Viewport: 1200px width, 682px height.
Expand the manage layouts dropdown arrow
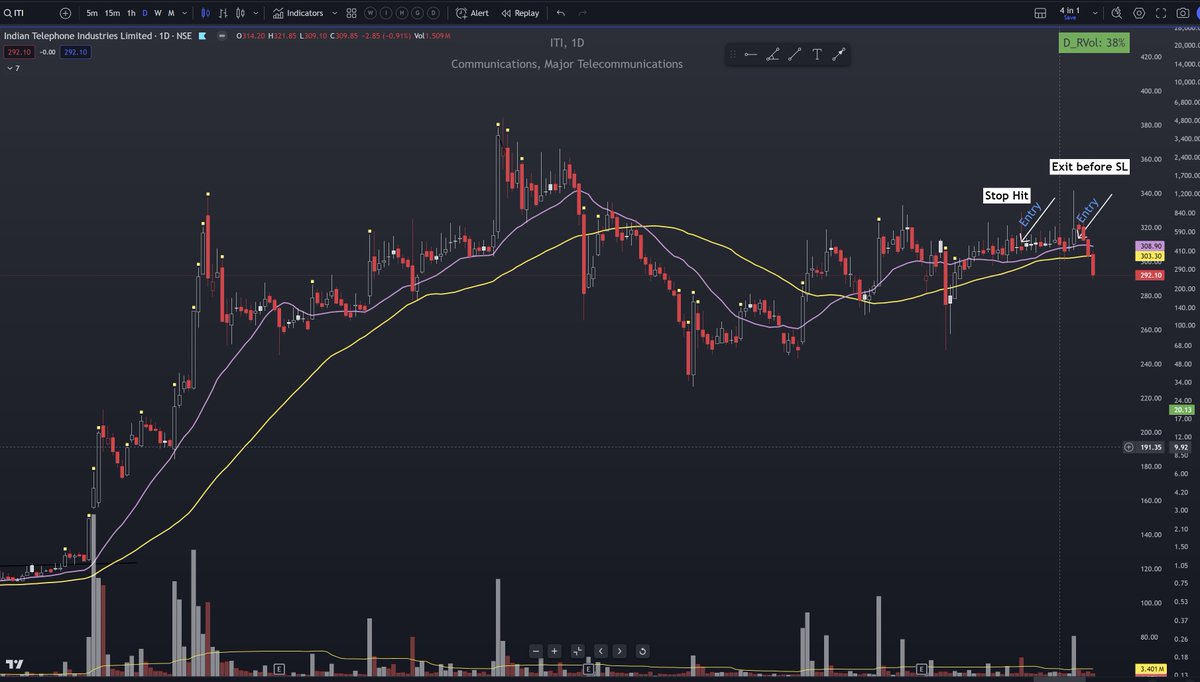[1096, 13]
